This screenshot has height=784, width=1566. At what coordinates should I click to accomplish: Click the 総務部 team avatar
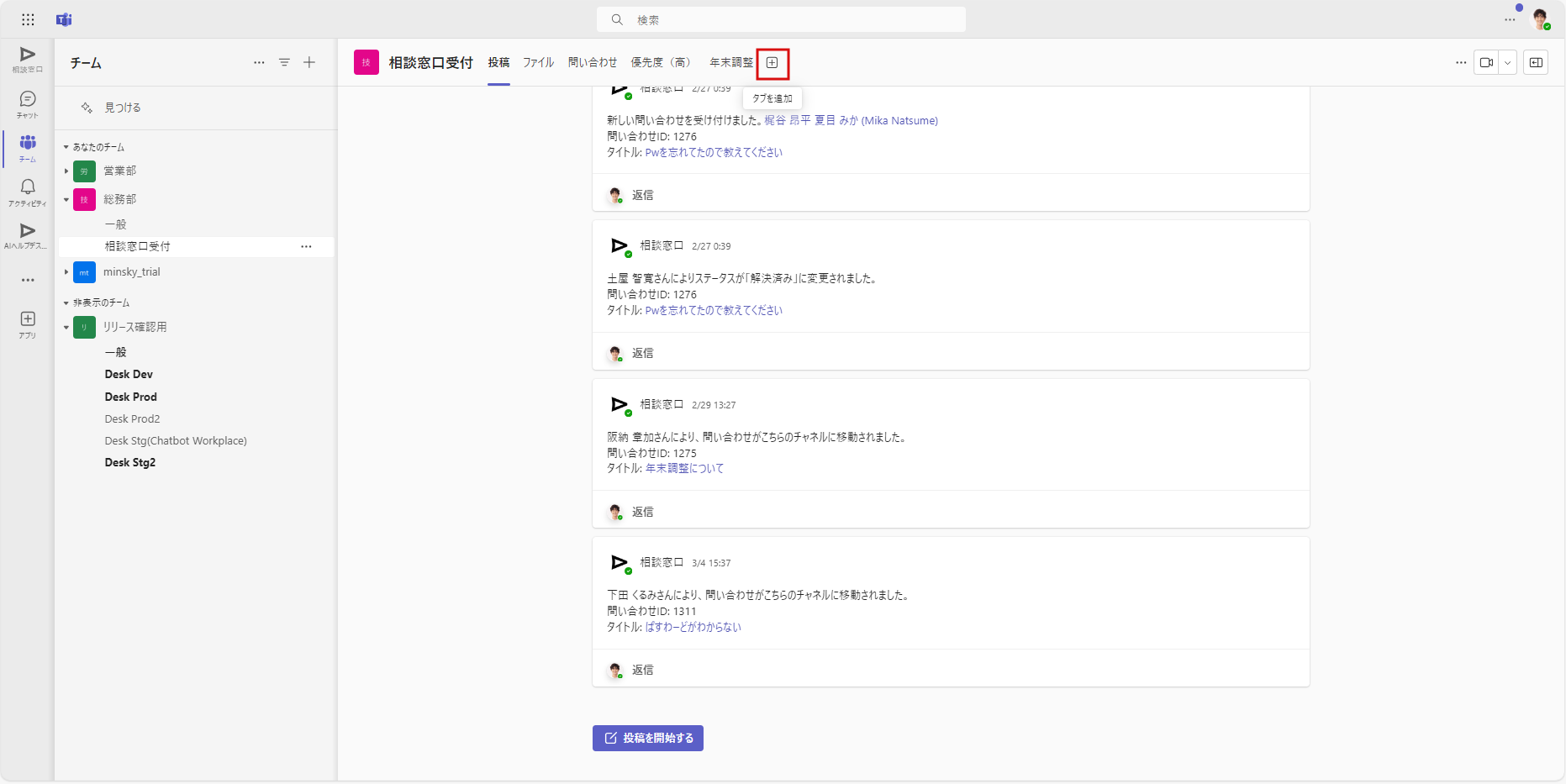(84, 199)
